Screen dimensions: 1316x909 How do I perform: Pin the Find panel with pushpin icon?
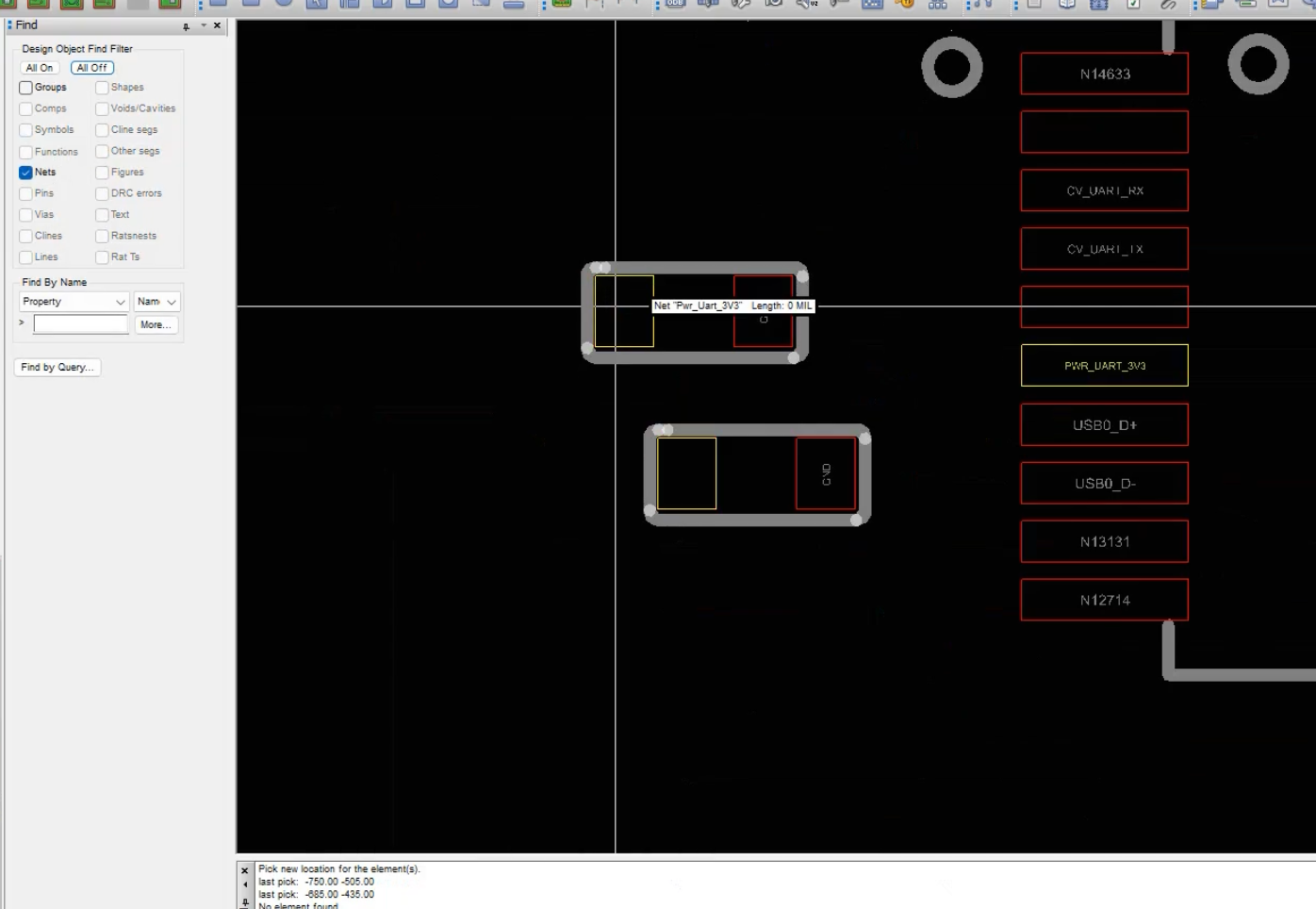(x=186, y=26)
